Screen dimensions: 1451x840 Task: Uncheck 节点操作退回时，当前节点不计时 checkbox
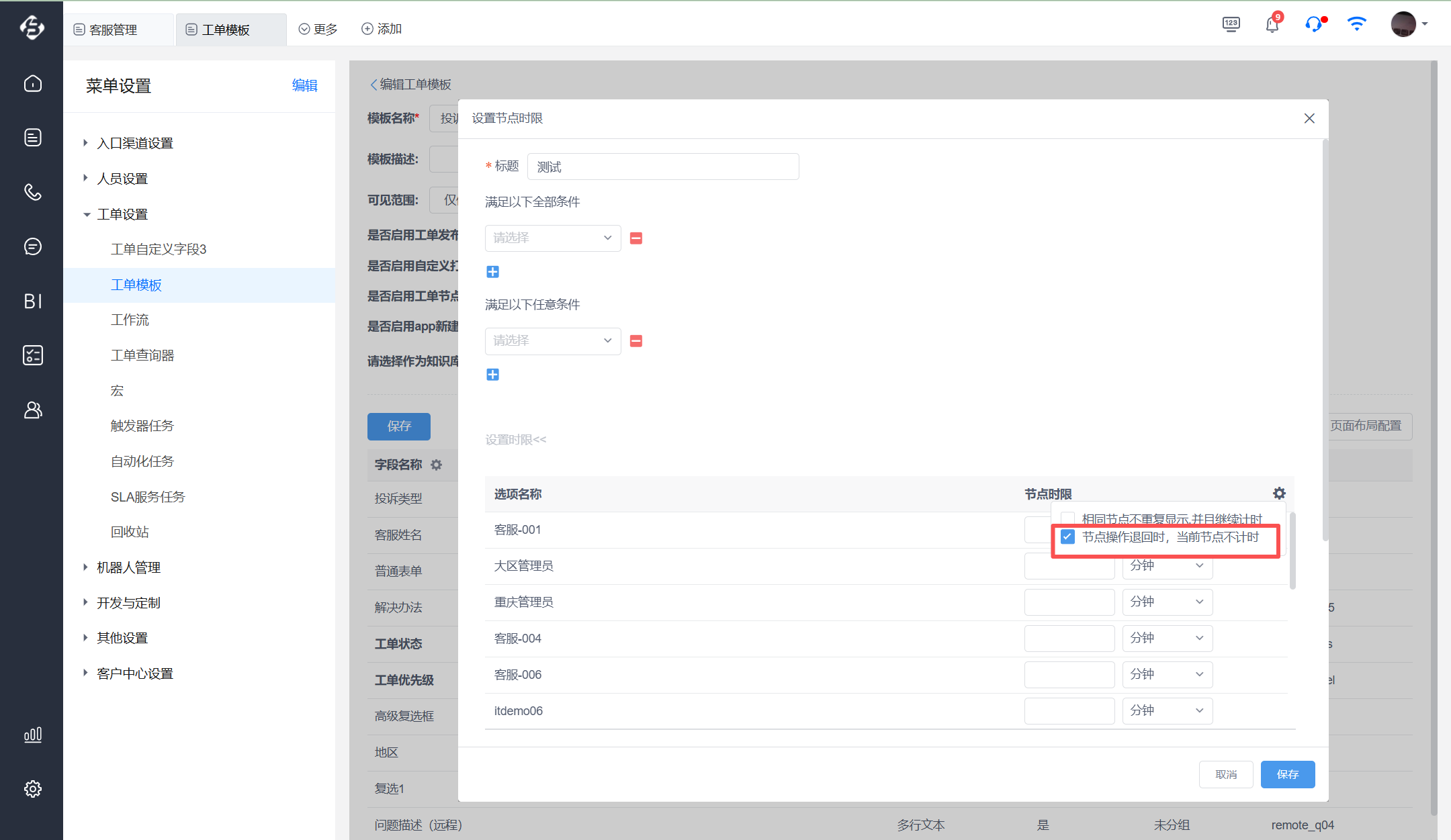click(1067, 537)
